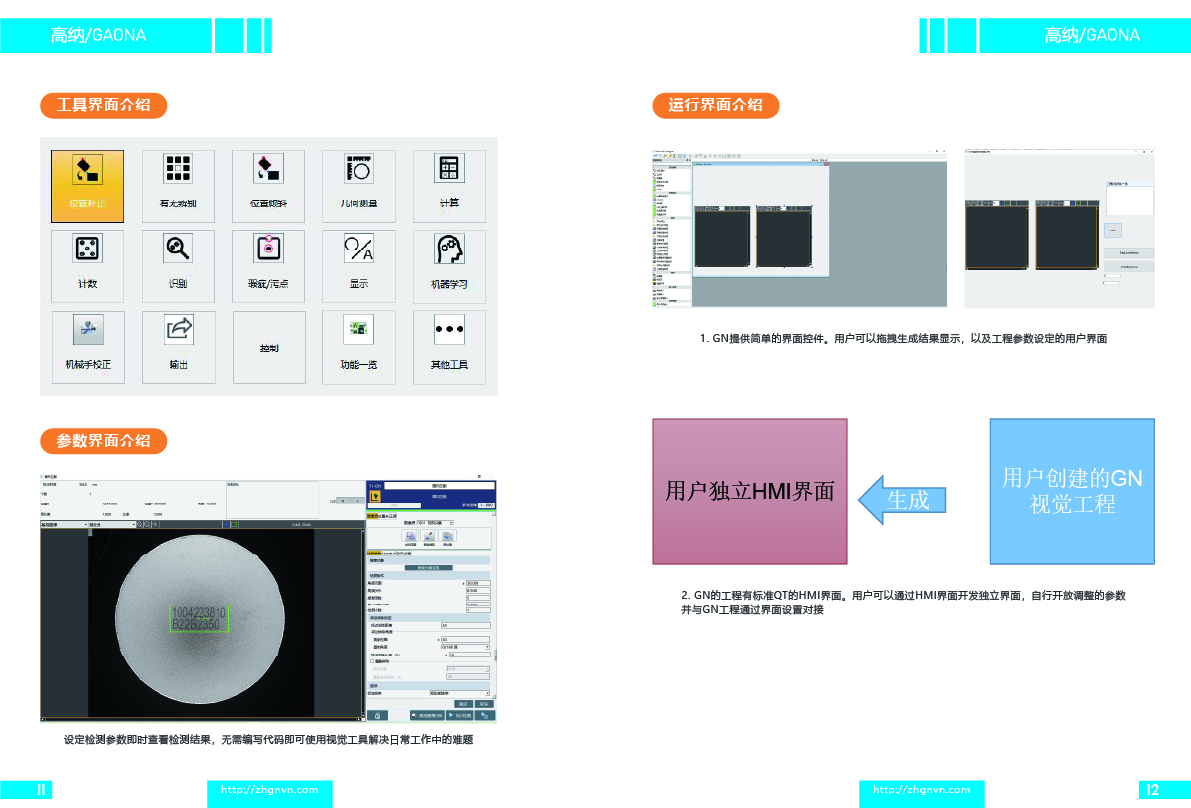Open the 机器学习 tool

[449, 267]
